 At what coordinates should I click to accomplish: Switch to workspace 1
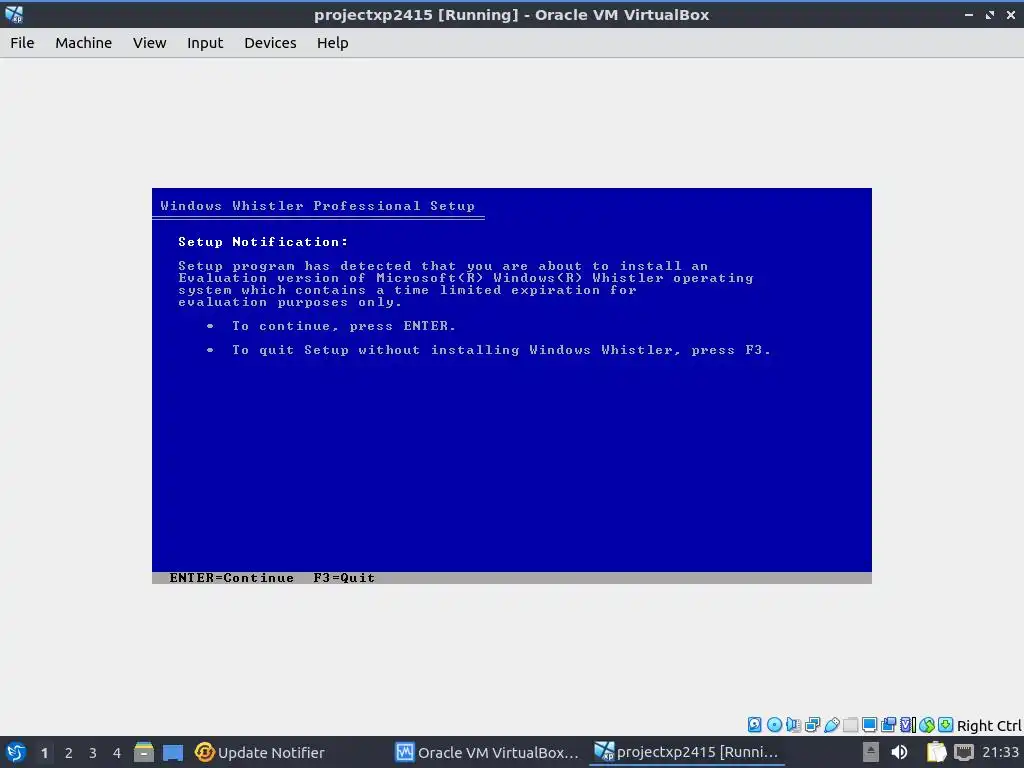tap(44, 753)
